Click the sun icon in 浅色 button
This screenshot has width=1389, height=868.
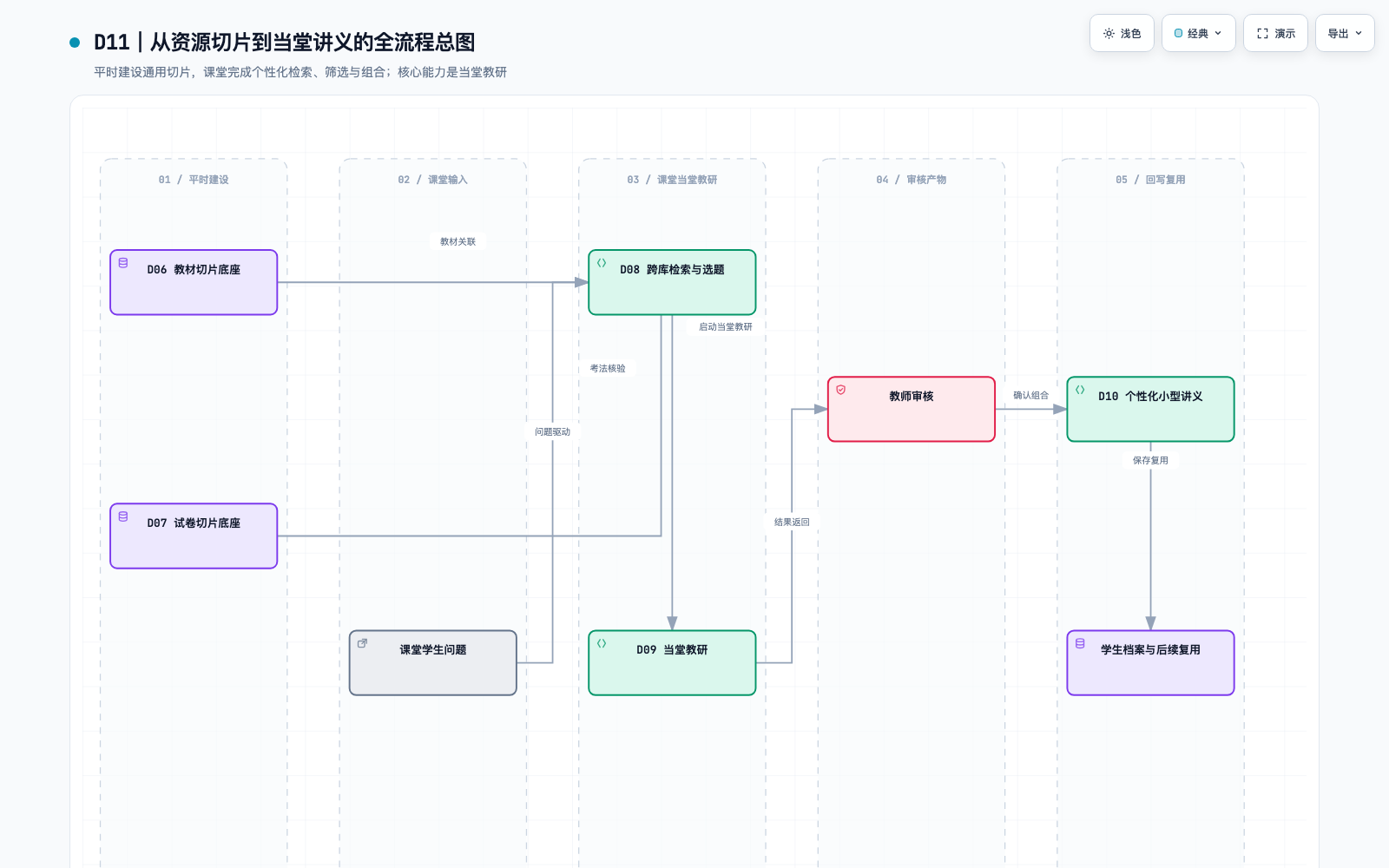click(1109, 34)
